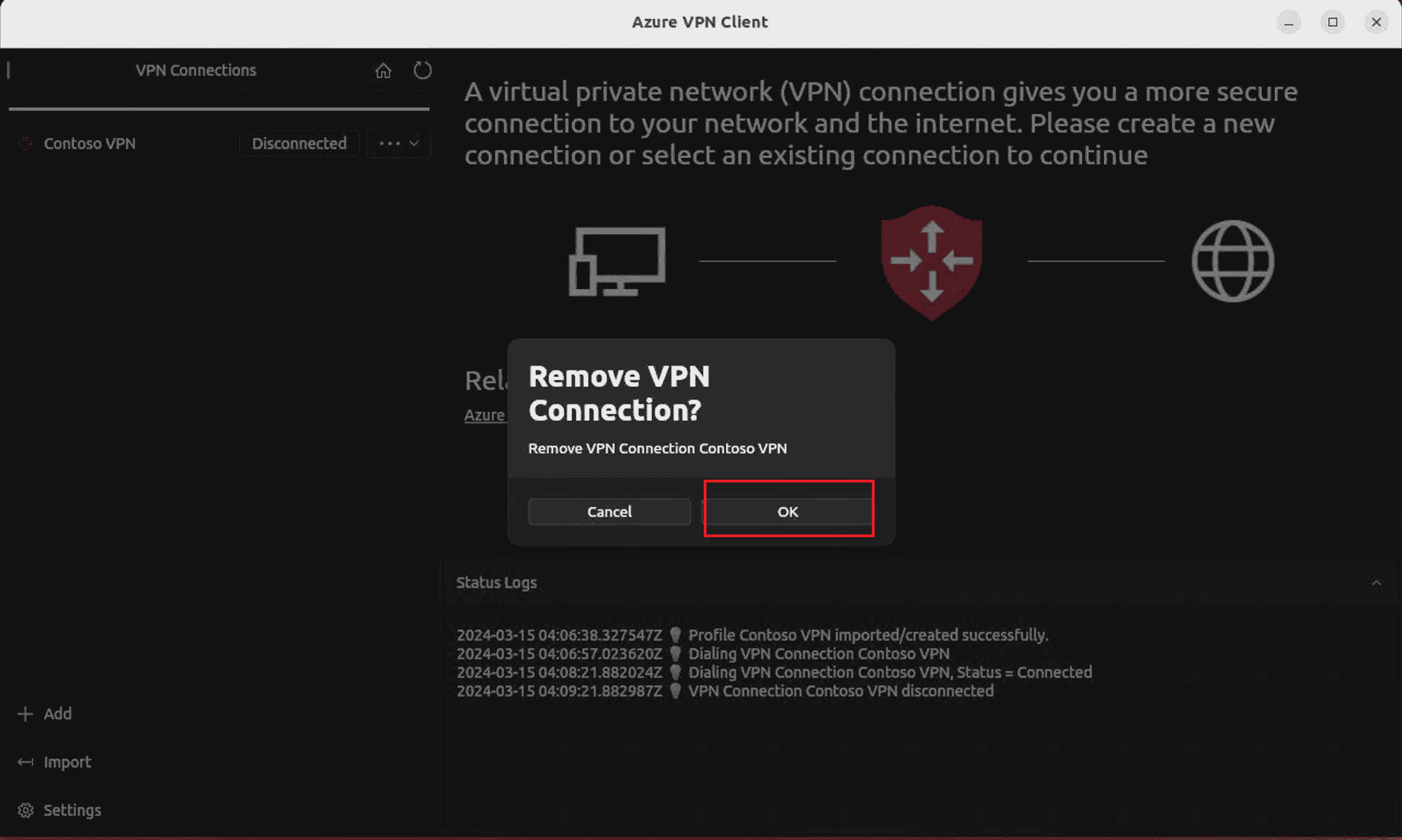Image resolution: width=1402 pixels, height=840 pixels.
Task: Open the three-dots menu for Contoso VPN
Action: click(x=399, y=144)
